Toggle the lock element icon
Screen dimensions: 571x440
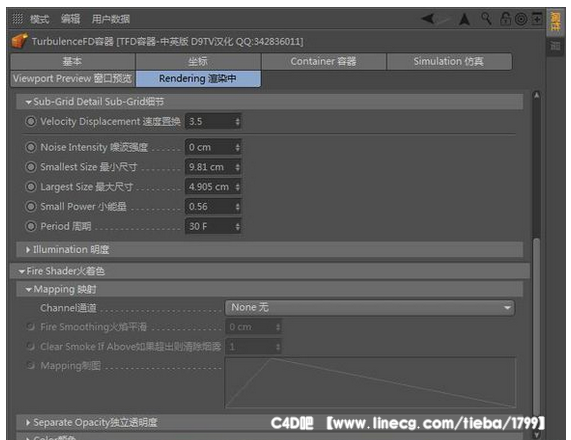(x=505, y=18)
